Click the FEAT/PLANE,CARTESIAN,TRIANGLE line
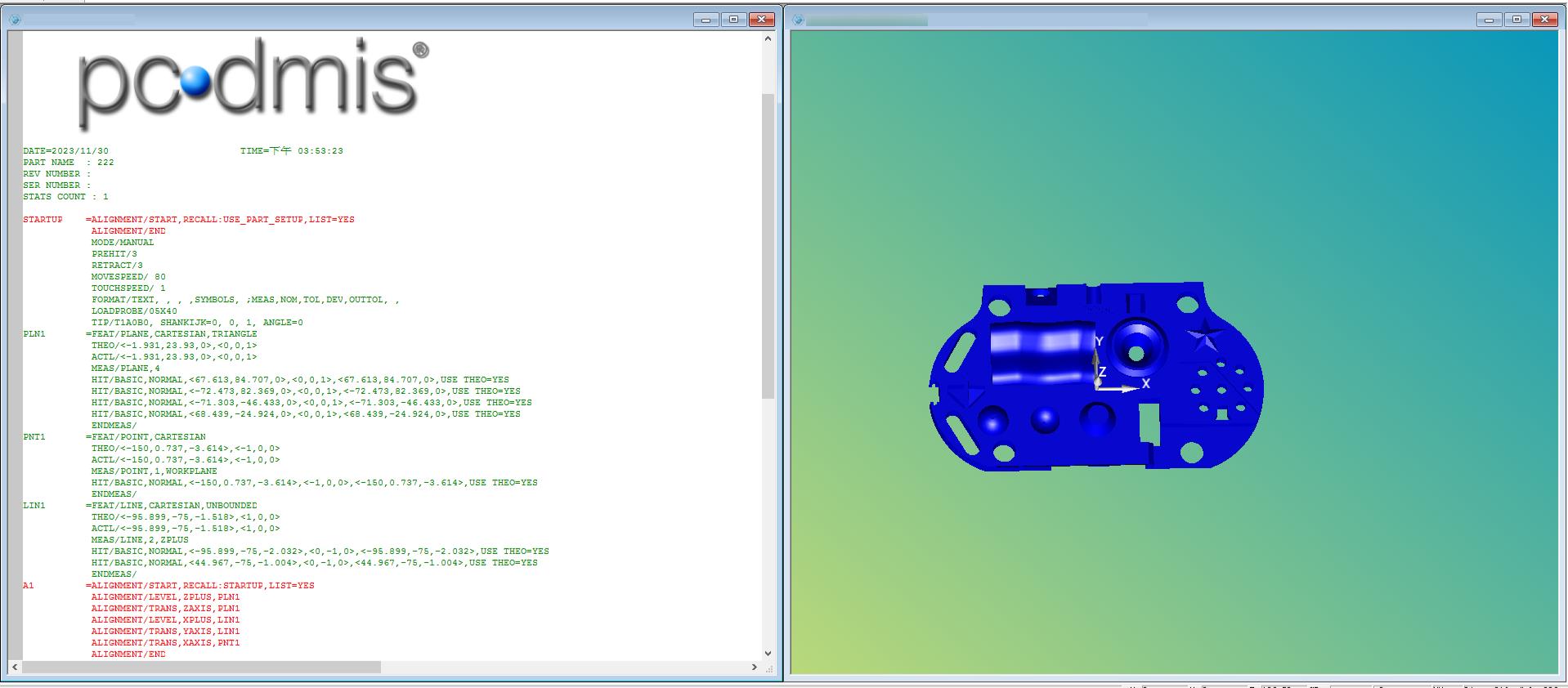This screenshot has width=1568, height=688. click(x=172, y=334)
